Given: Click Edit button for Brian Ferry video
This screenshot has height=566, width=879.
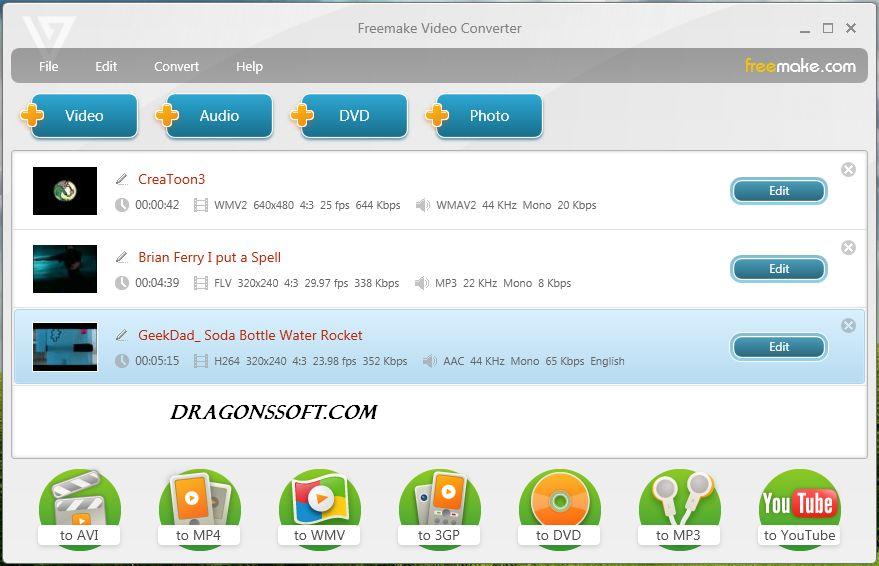Looking at the screenshot, I should click(x=779, y=269).
